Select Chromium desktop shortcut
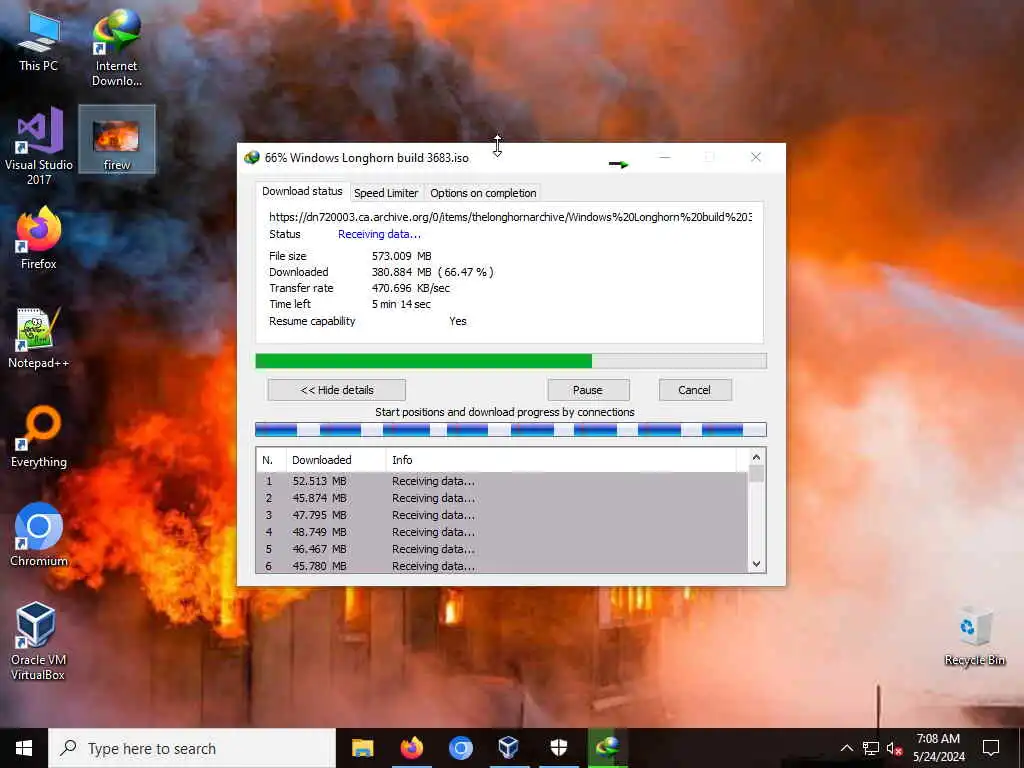This screenshot has width=1024, height=768. tap(39, 535)
